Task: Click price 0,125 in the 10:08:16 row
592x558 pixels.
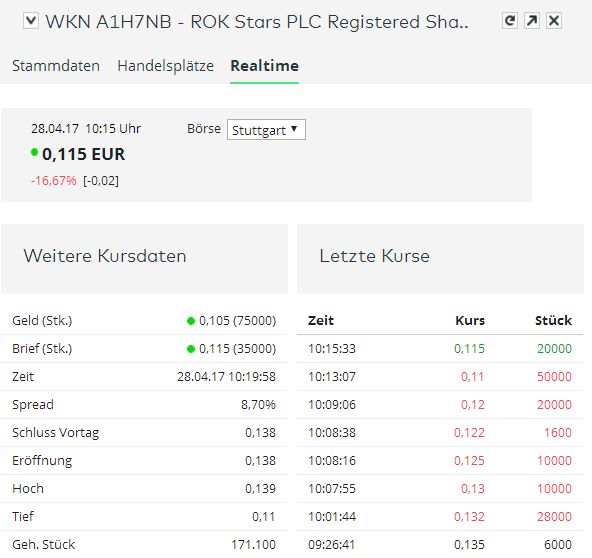Action: coord(469,461)
